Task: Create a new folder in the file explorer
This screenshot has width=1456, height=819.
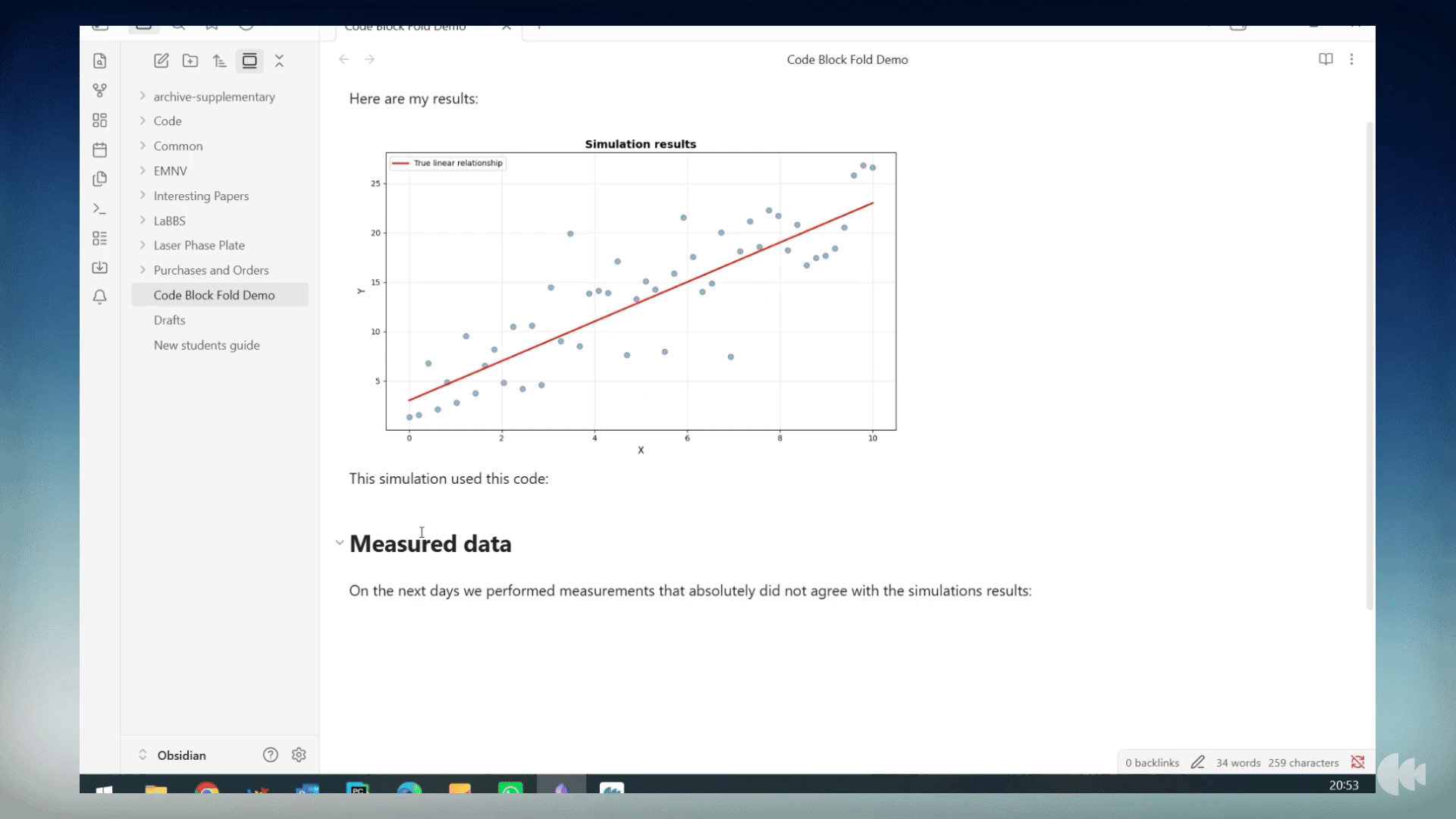Action: tap(190, 61)
